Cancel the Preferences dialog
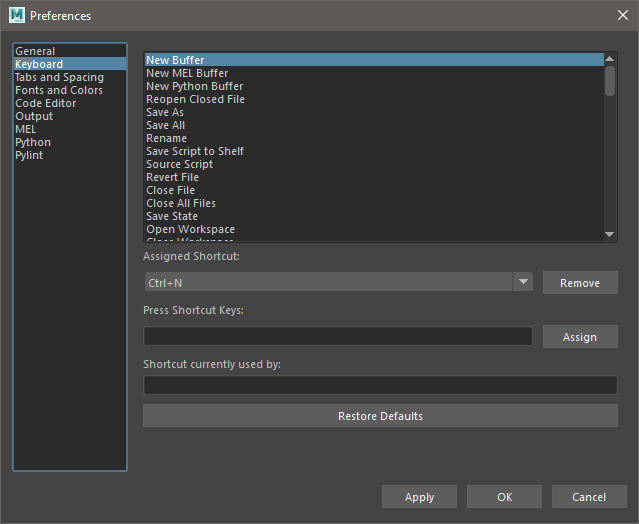639x524 pixels. [x=589, y=497]
